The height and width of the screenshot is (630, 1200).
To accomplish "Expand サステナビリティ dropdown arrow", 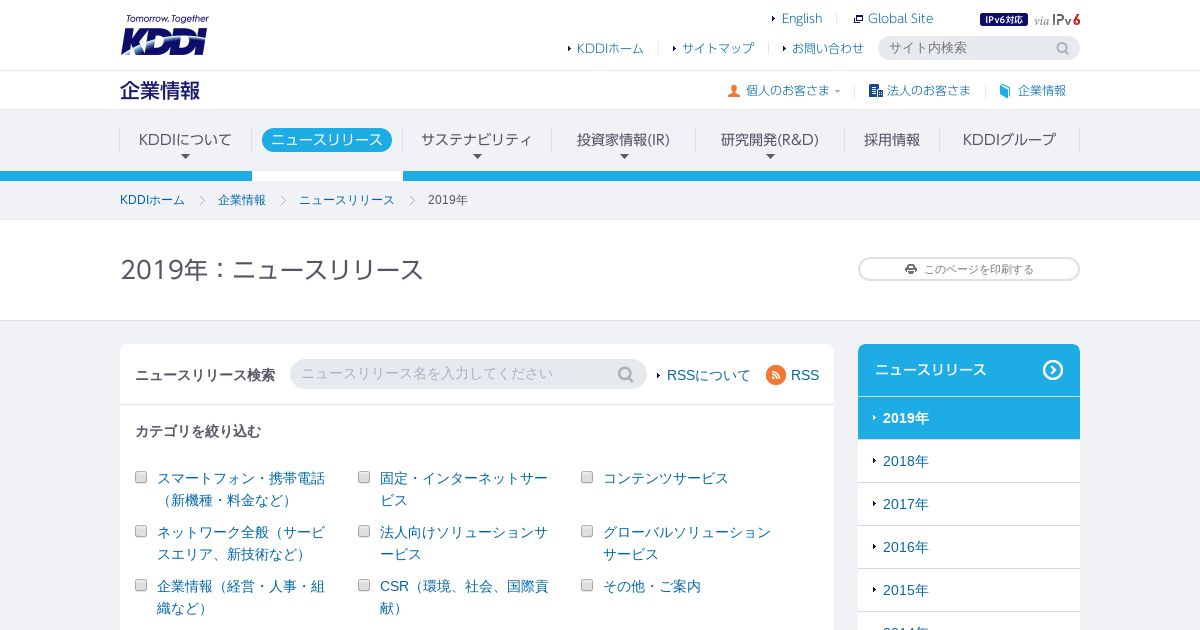I will (x=477, y=157).
